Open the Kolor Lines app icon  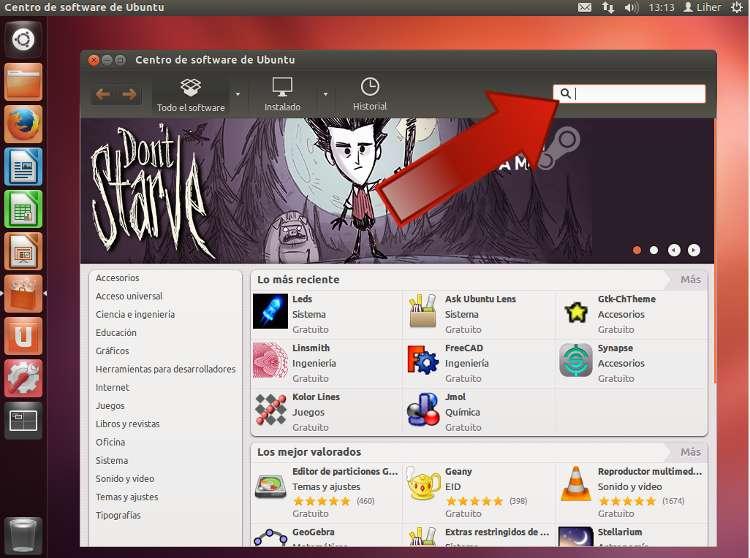270,409
